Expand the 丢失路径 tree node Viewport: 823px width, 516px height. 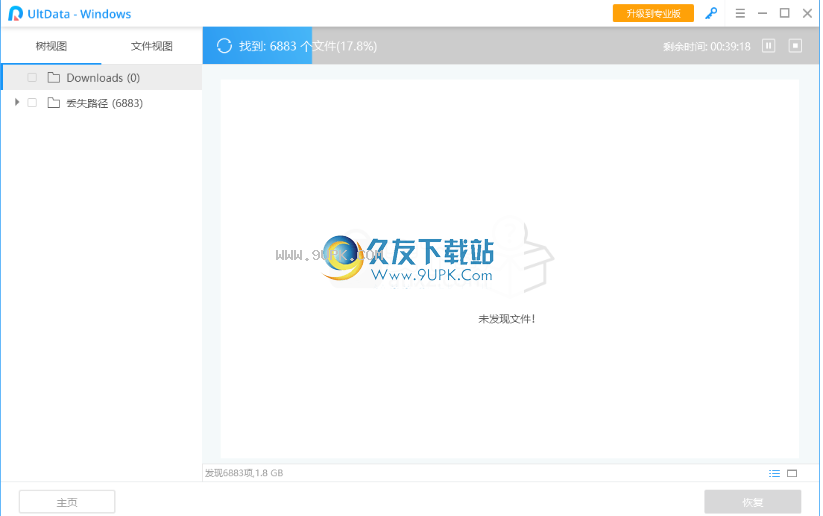click(x=17, y=102)
